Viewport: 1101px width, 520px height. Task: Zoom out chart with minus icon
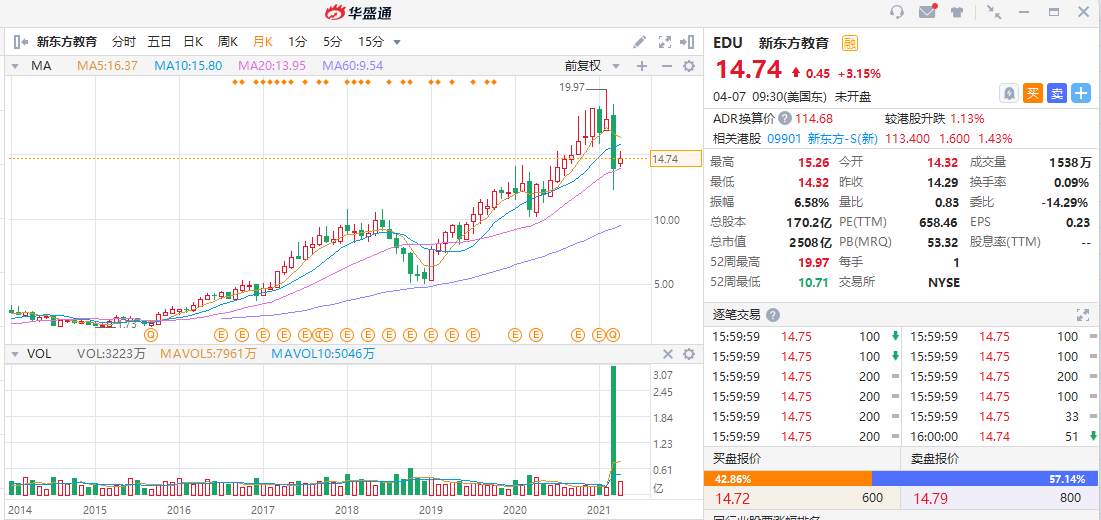[666, 66]
